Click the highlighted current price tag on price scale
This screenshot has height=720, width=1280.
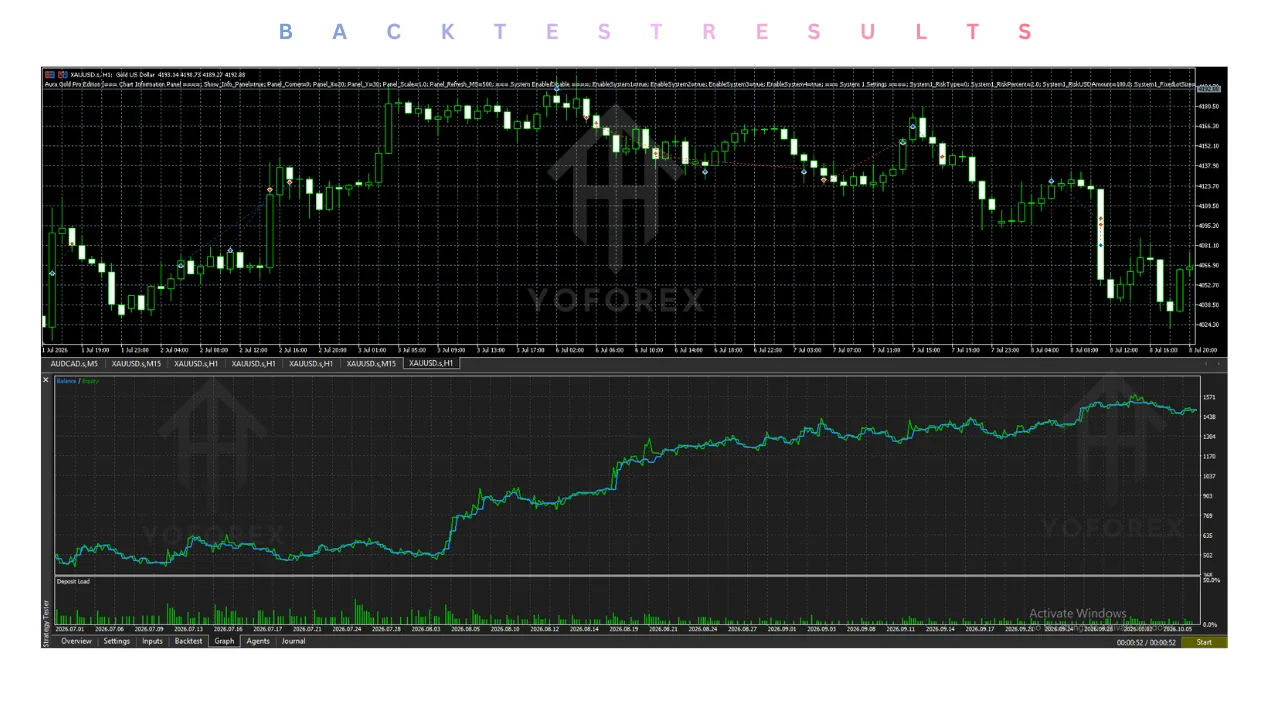pyautogui.click(x=1211, y=88)
